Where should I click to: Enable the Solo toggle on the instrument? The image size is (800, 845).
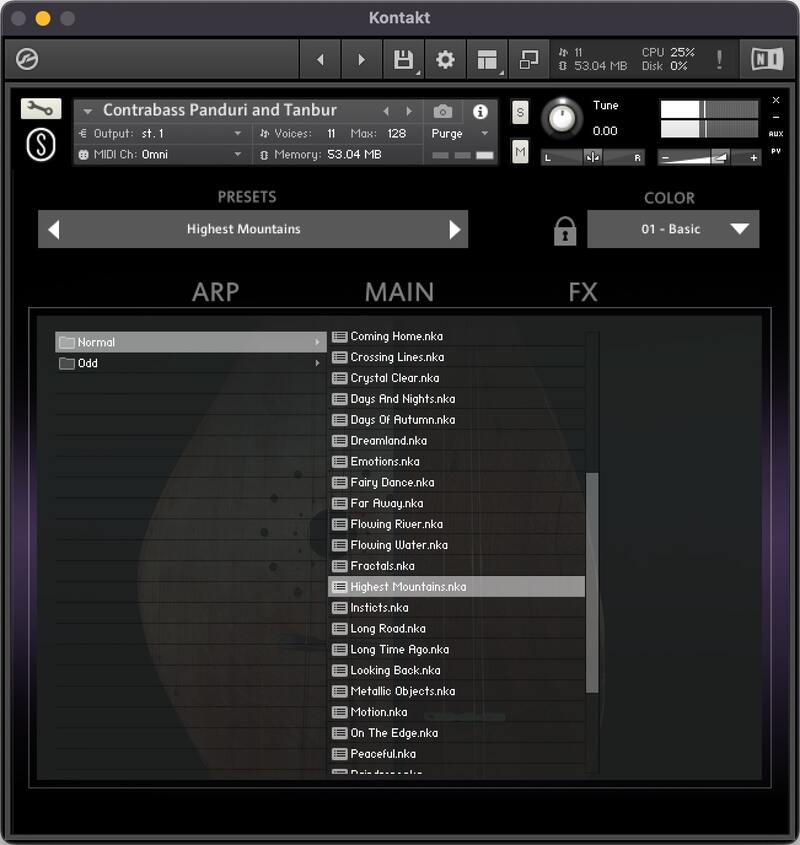coord(519,112)
